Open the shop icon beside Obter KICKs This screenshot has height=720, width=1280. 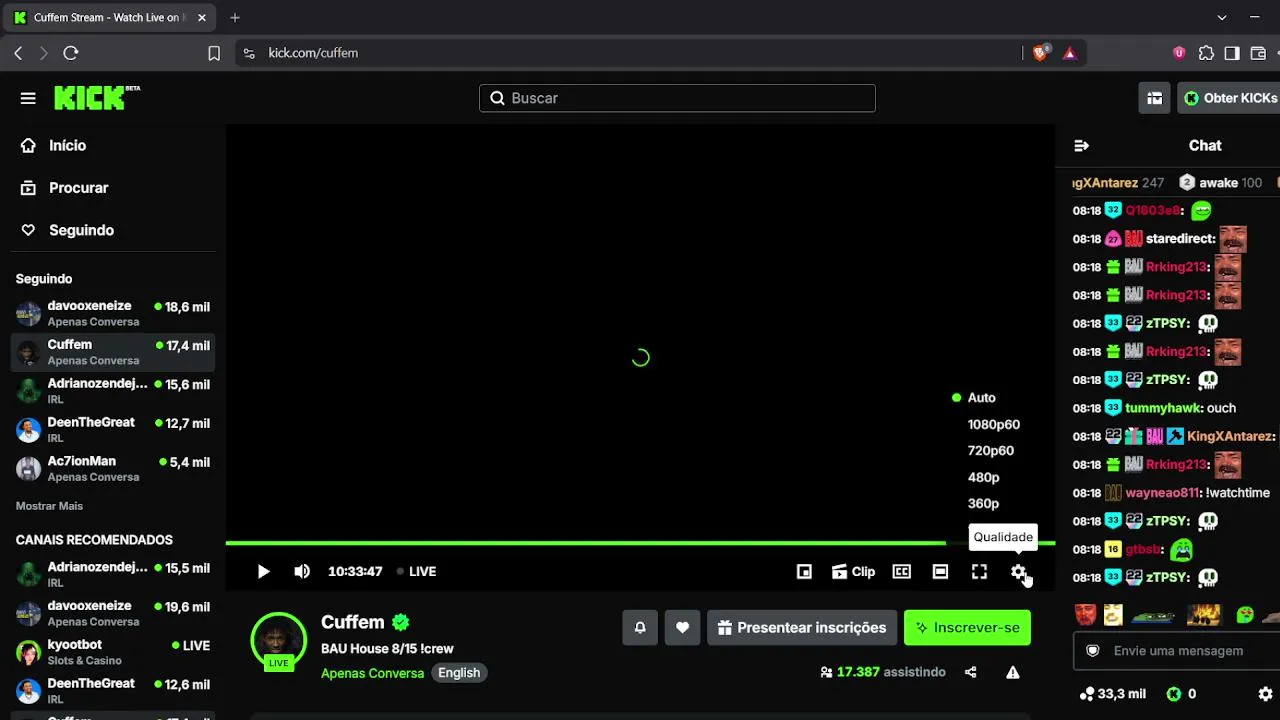coord(1154,98)
